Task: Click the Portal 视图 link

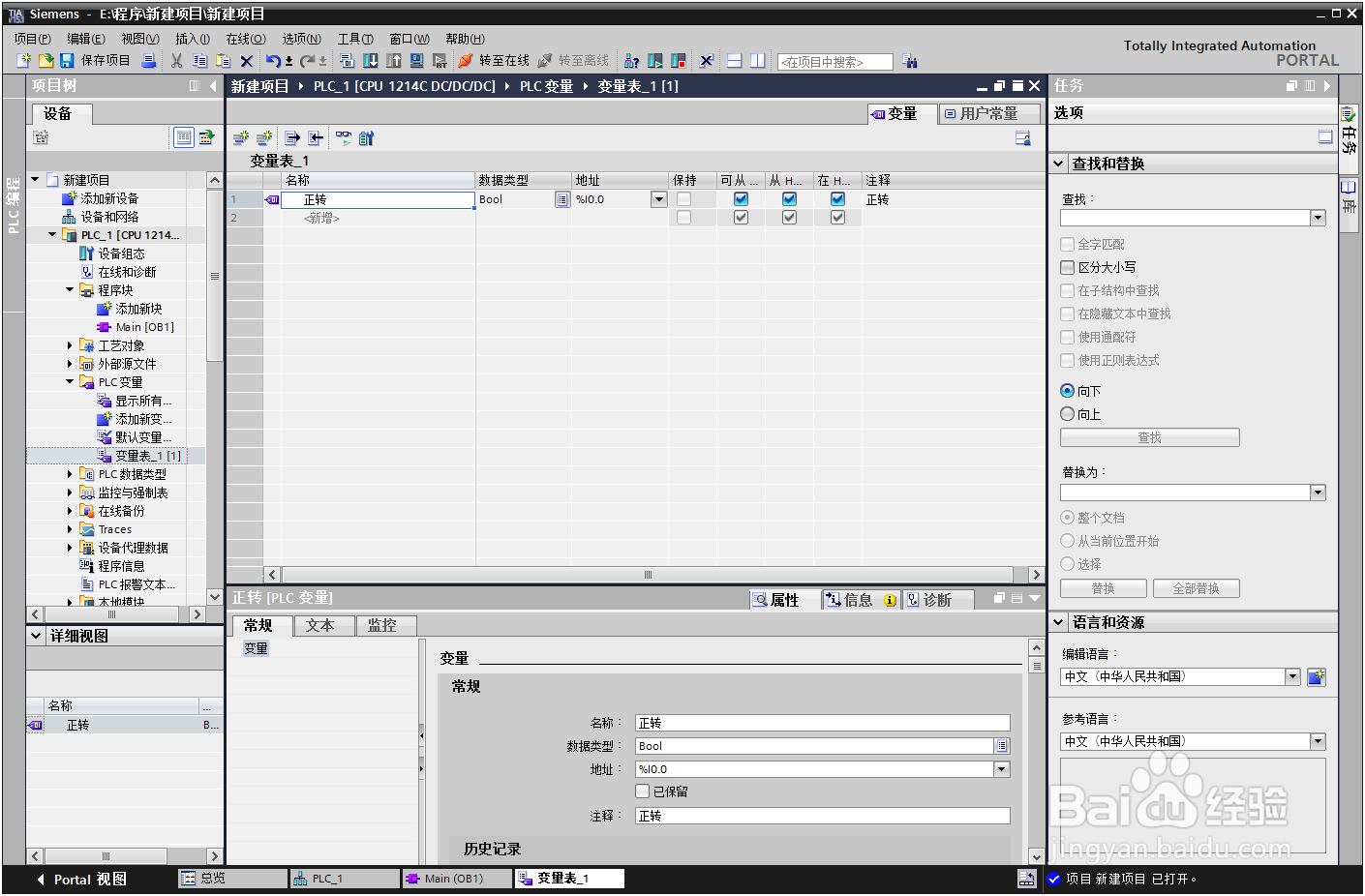Action: tap(82, 880)
